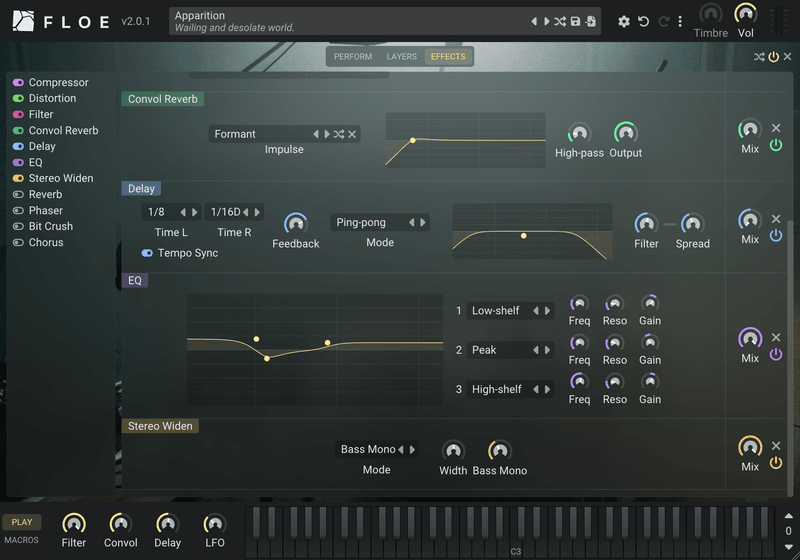The width and height of the screenshot is (800, 560).
Task: Switch to the PERFORM tab
Action: click(x=353, y=57)
